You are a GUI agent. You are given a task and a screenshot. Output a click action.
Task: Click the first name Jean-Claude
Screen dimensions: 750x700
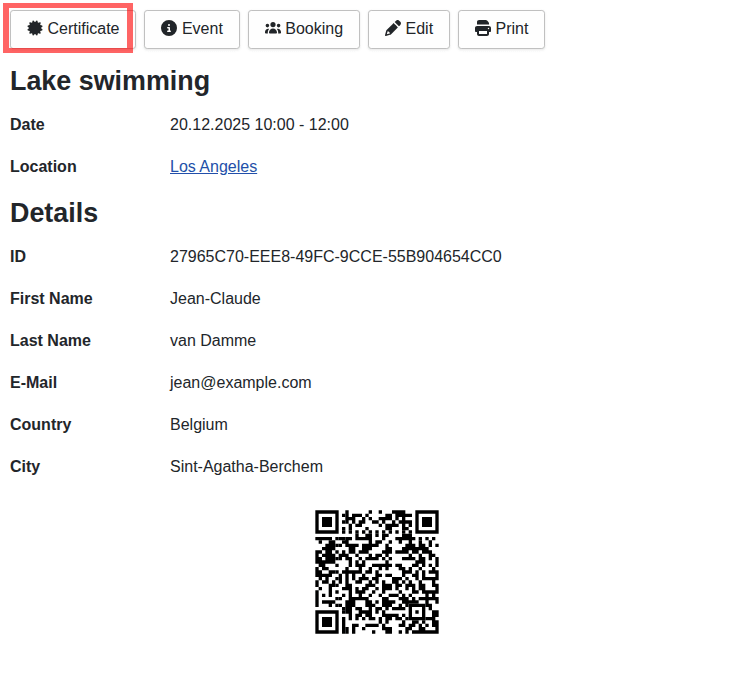point(215,299)
